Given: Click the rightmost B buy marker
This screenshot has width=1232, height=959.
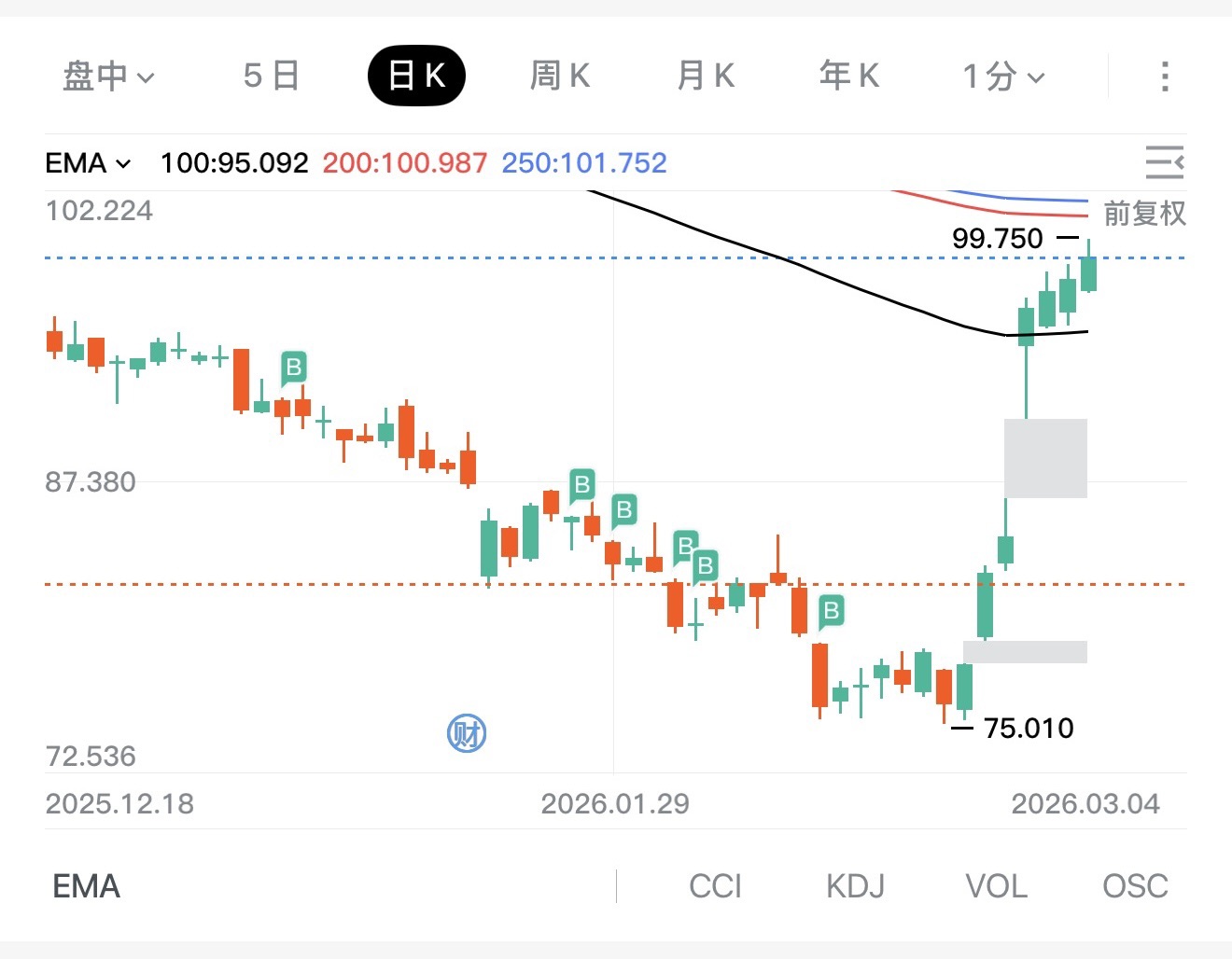Looking at the screenshot, I should point(831,611).
